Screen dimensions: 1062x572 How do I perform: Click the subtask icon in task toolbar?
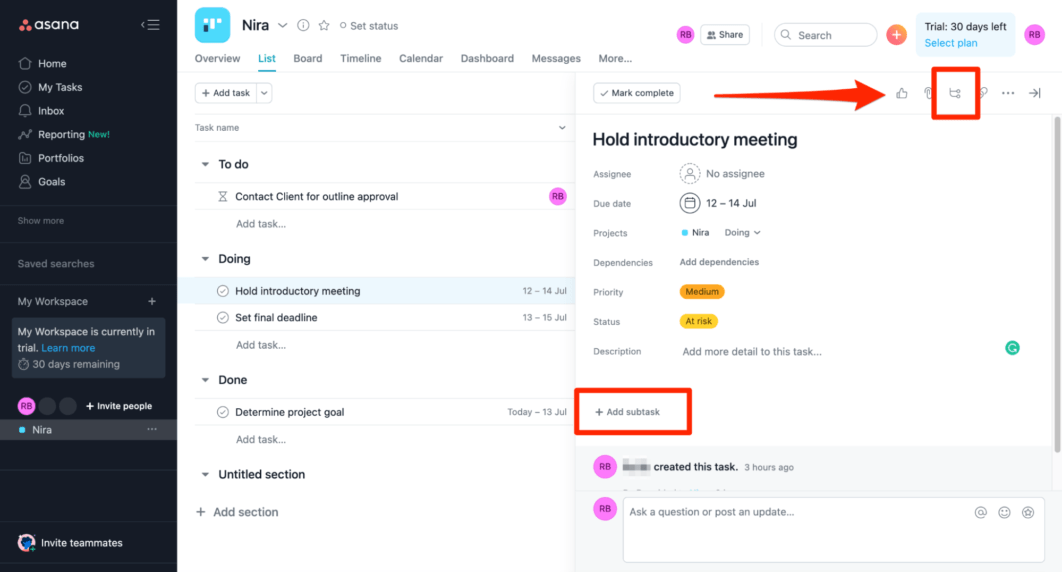pos(955,93)
